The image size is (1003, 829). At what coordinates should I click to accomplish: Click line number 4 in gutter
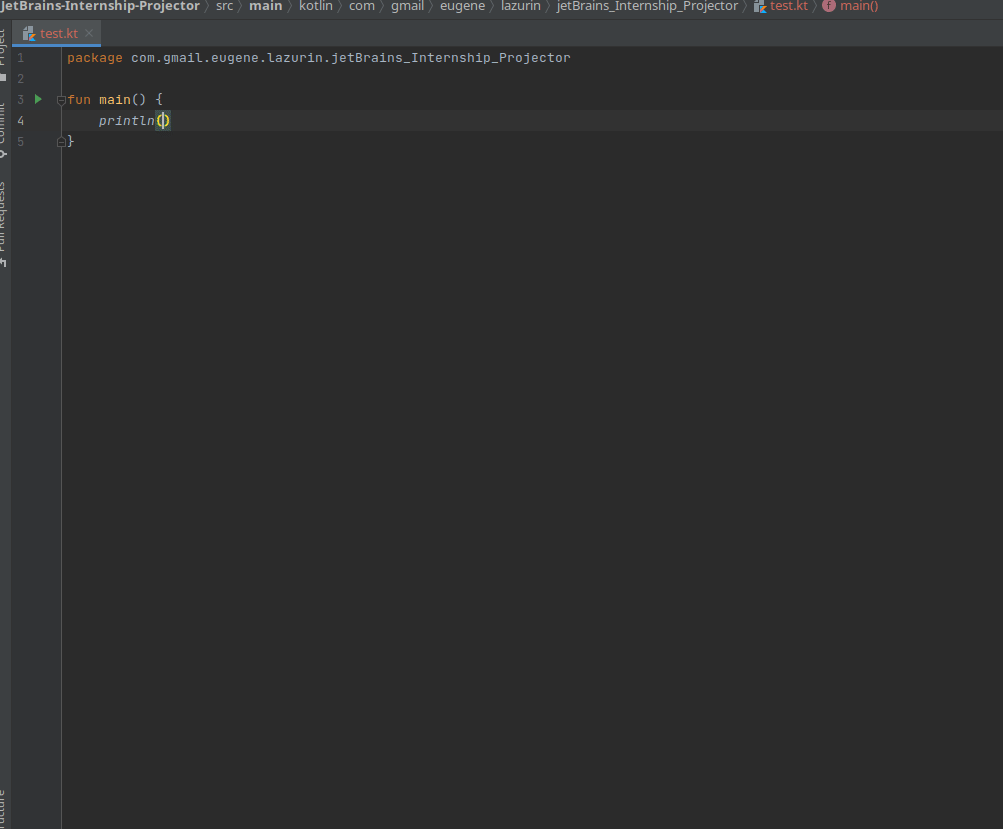tap(20, 120)
